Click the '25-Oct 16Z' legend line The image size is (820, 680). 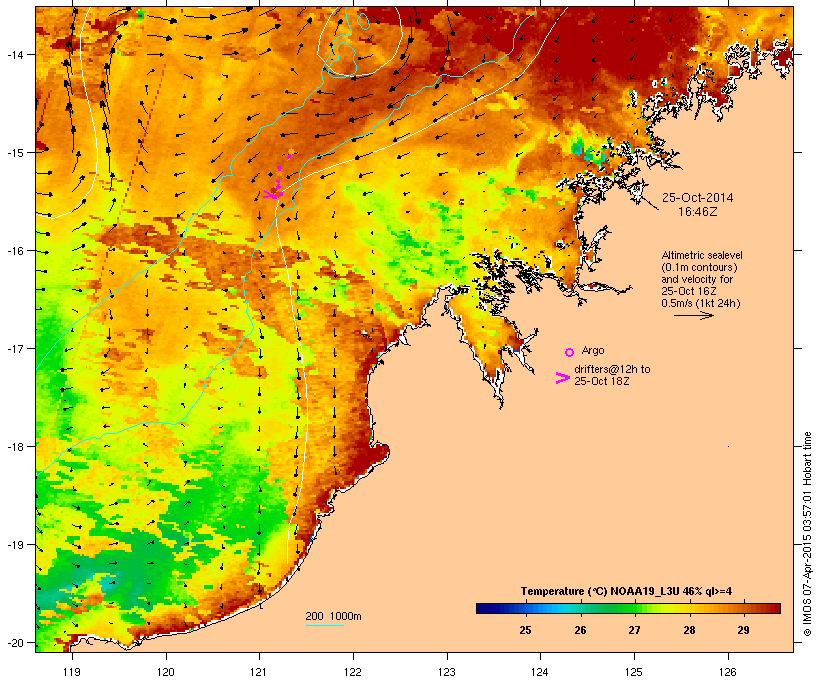[689, 291]
